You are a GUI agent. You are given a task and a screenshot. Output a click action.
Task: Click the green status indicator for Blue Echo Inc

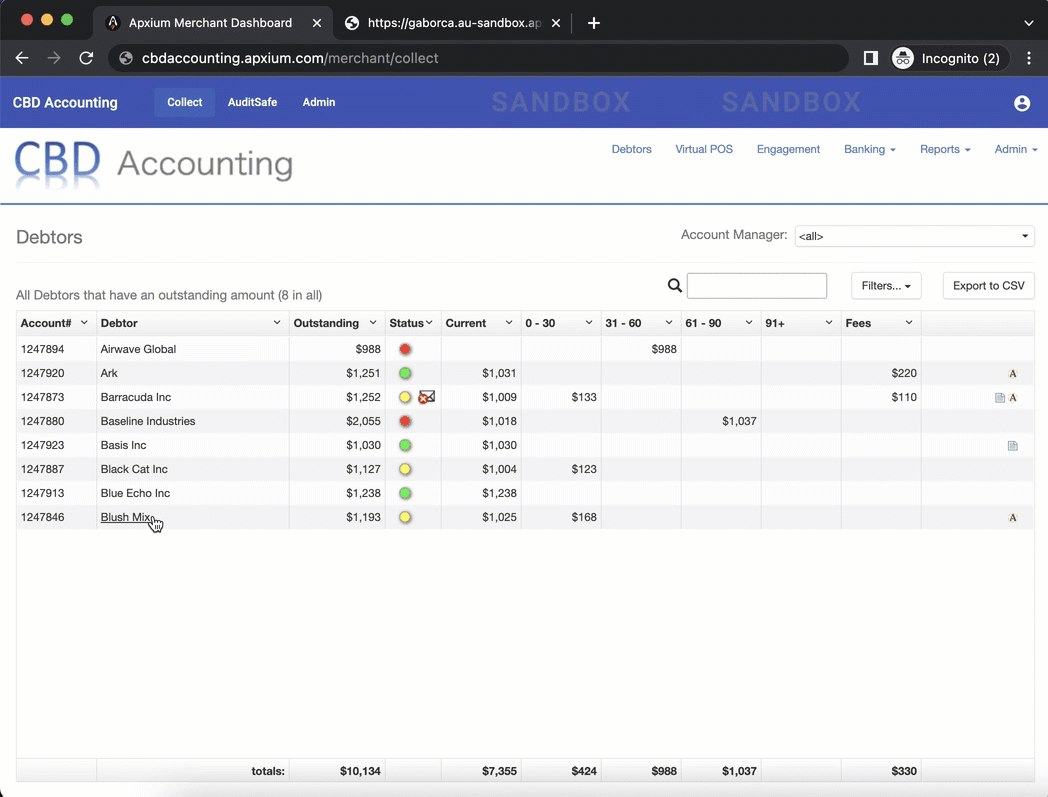pyautogui.click(x=404, y=493)
